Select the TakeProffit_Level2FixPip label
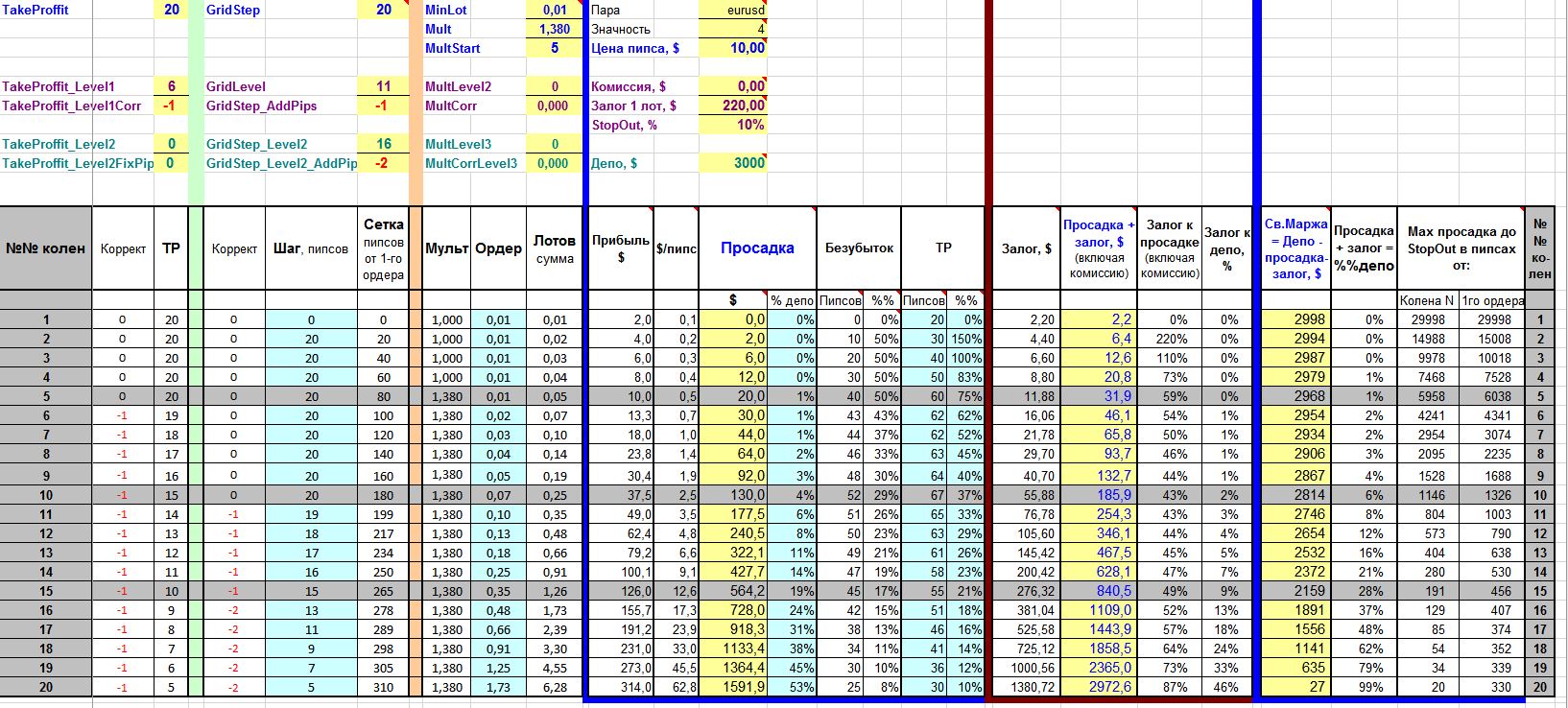This screenshot has height=708, width=1568. pos(77,163)
